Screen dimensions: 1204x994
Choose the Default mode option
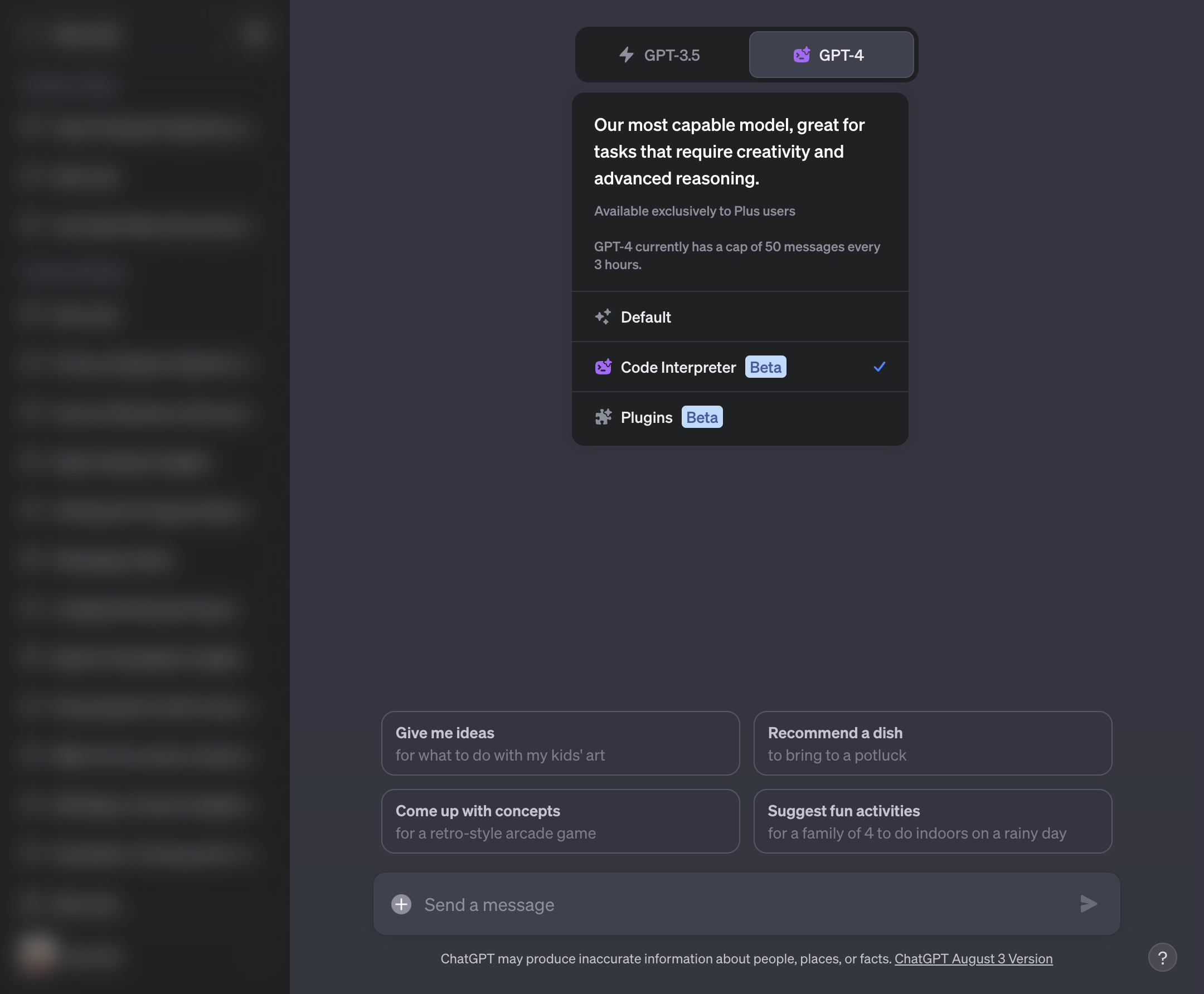pyautogui.click(x=740, y=316)
